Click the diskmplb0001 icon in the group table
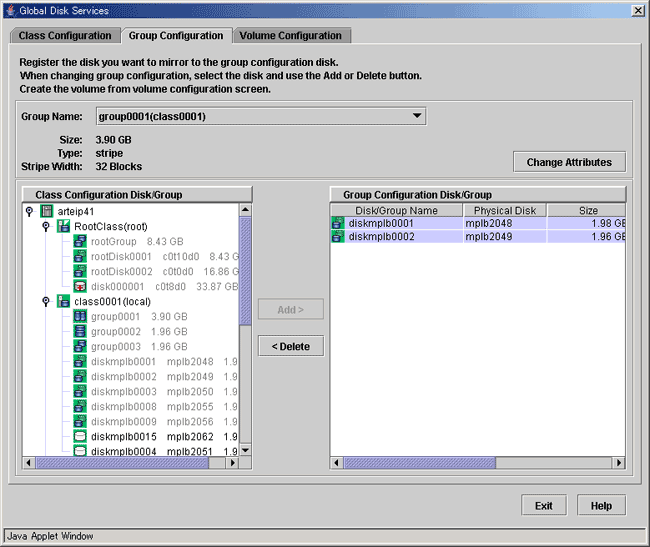This screenshot has width=650, height=547. 338,223
